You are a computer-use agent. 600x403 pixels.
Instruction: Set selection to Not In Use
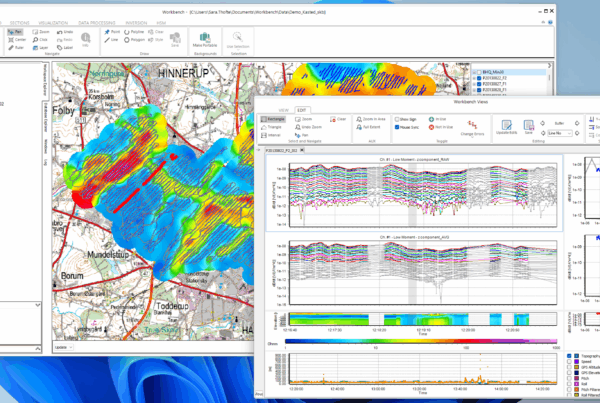tap(440, 127)
